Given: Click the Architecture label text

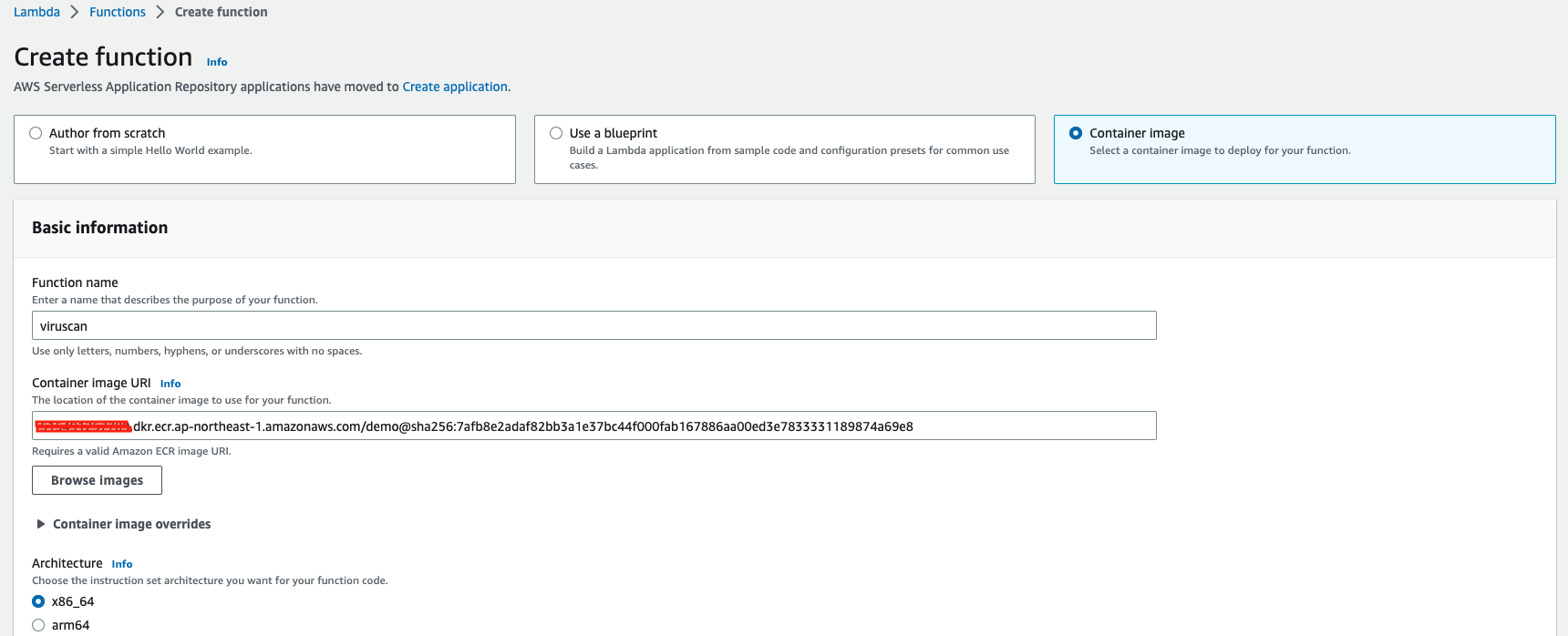Looking at the screenshot, I should click(x=67, y=563).
